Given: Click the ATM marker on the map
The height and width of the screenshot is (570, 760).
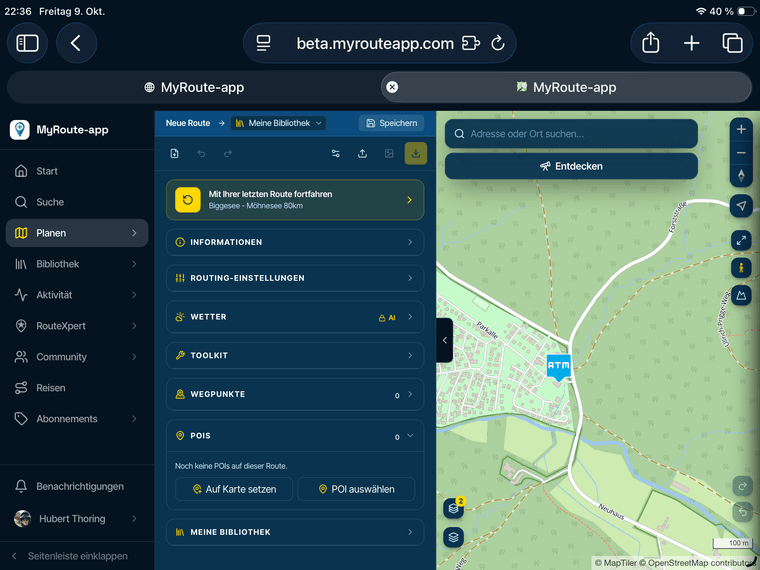Looking at the screenshot, I should [558, 367].
